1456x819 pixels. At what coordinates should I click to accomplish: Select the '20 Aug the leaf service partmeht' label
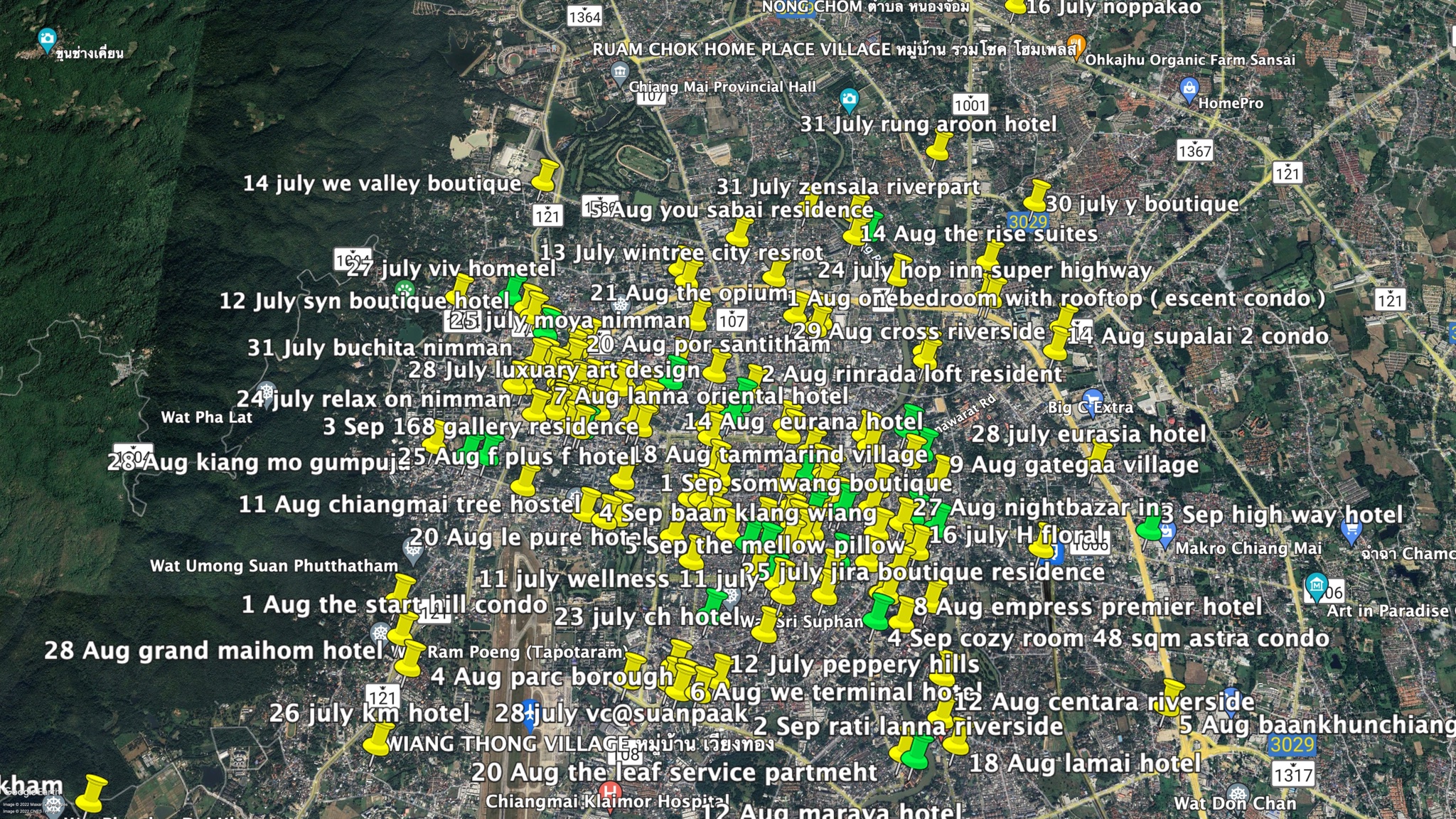click(675, 772)
